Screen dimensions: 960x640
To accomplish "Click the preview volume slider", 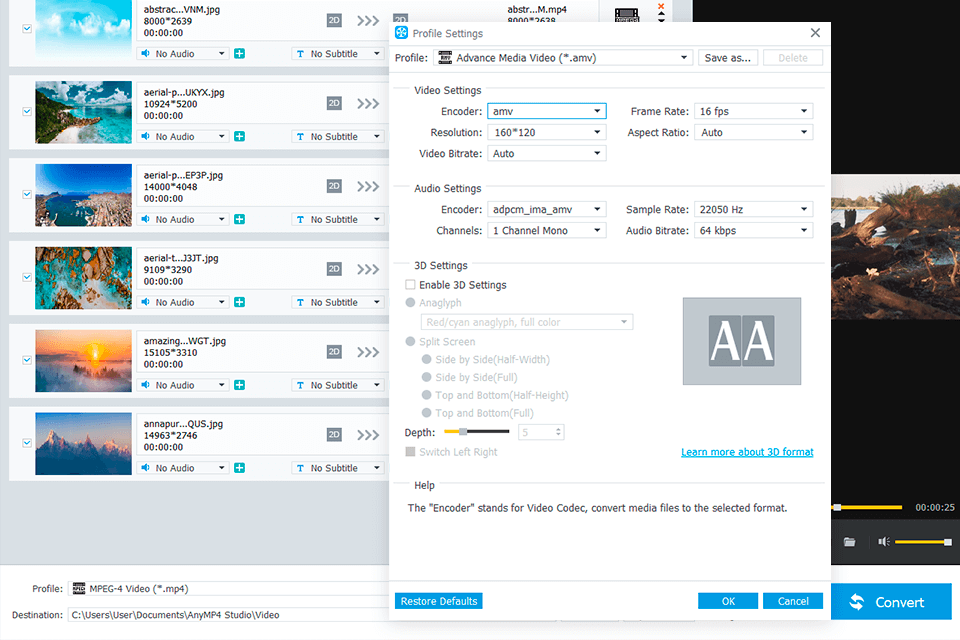I will [922, 542].
